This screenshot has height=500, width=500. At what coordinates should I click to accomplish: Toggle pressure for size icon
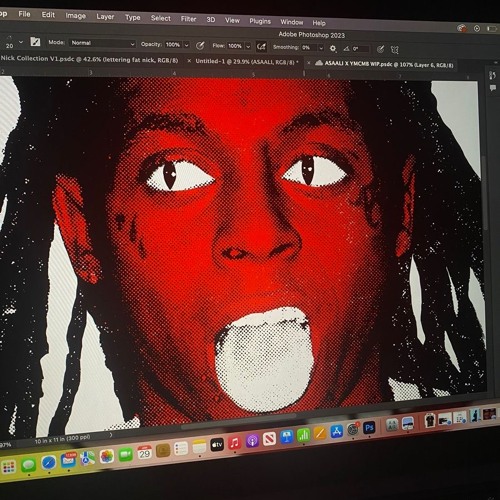pos(380,50)
